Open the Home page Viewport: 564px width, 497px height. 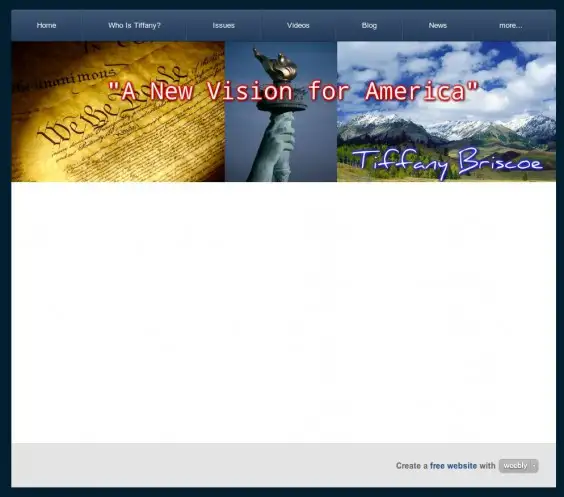click(x=46, y=26)
